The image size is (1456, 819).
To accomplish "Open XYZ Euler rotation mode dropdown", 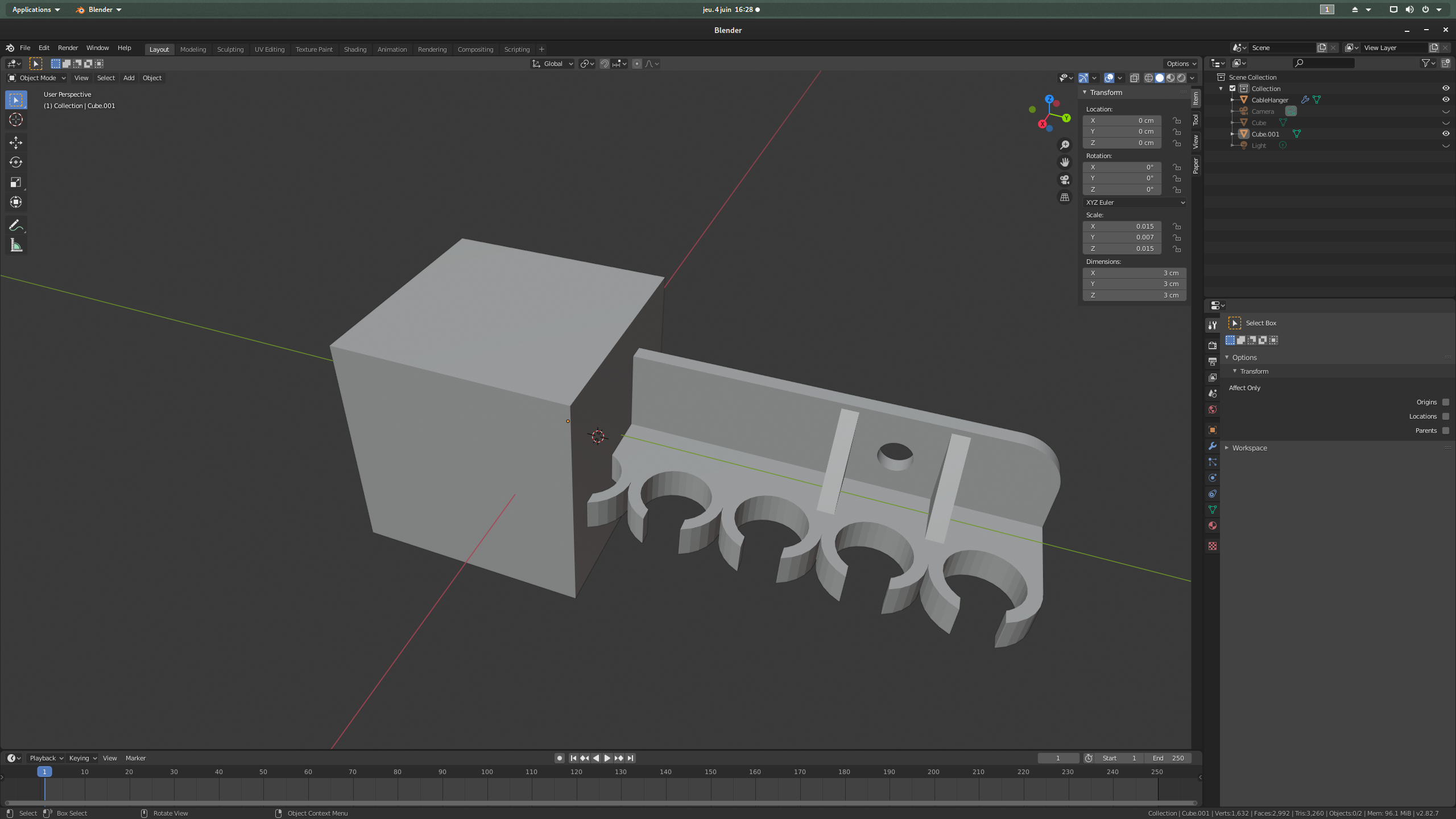I will (x=1135, y=202).
